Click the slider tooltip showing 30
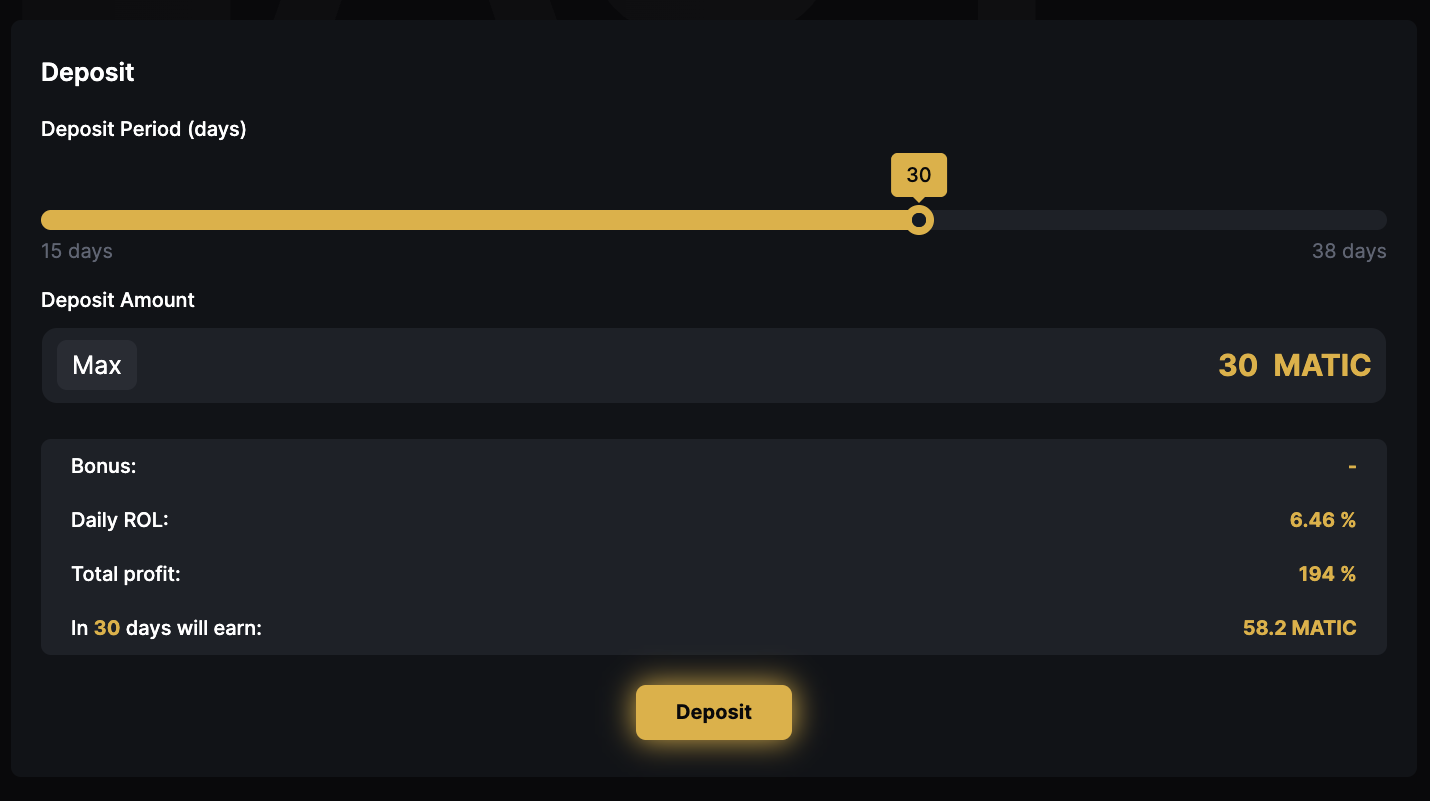 pos(918,175)
